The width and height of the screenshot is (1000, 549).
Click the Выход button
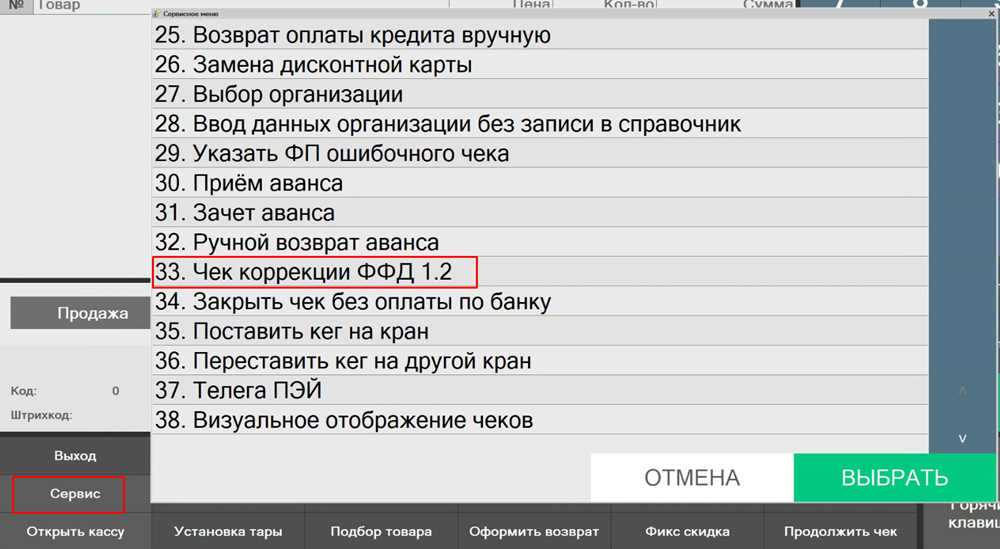pyautogui.click(x=75, y=456)
